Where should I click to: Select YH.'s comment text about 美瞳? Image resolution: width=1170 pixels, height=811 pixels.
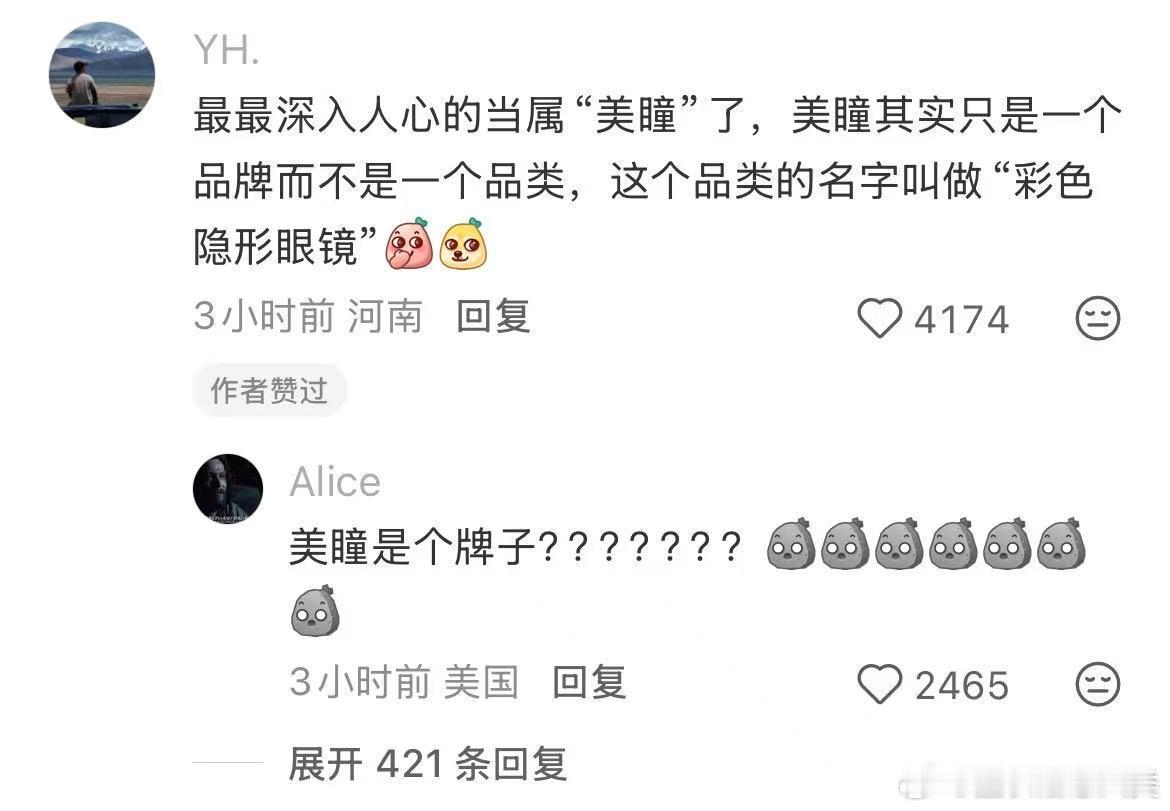click(x=657, y=181)
